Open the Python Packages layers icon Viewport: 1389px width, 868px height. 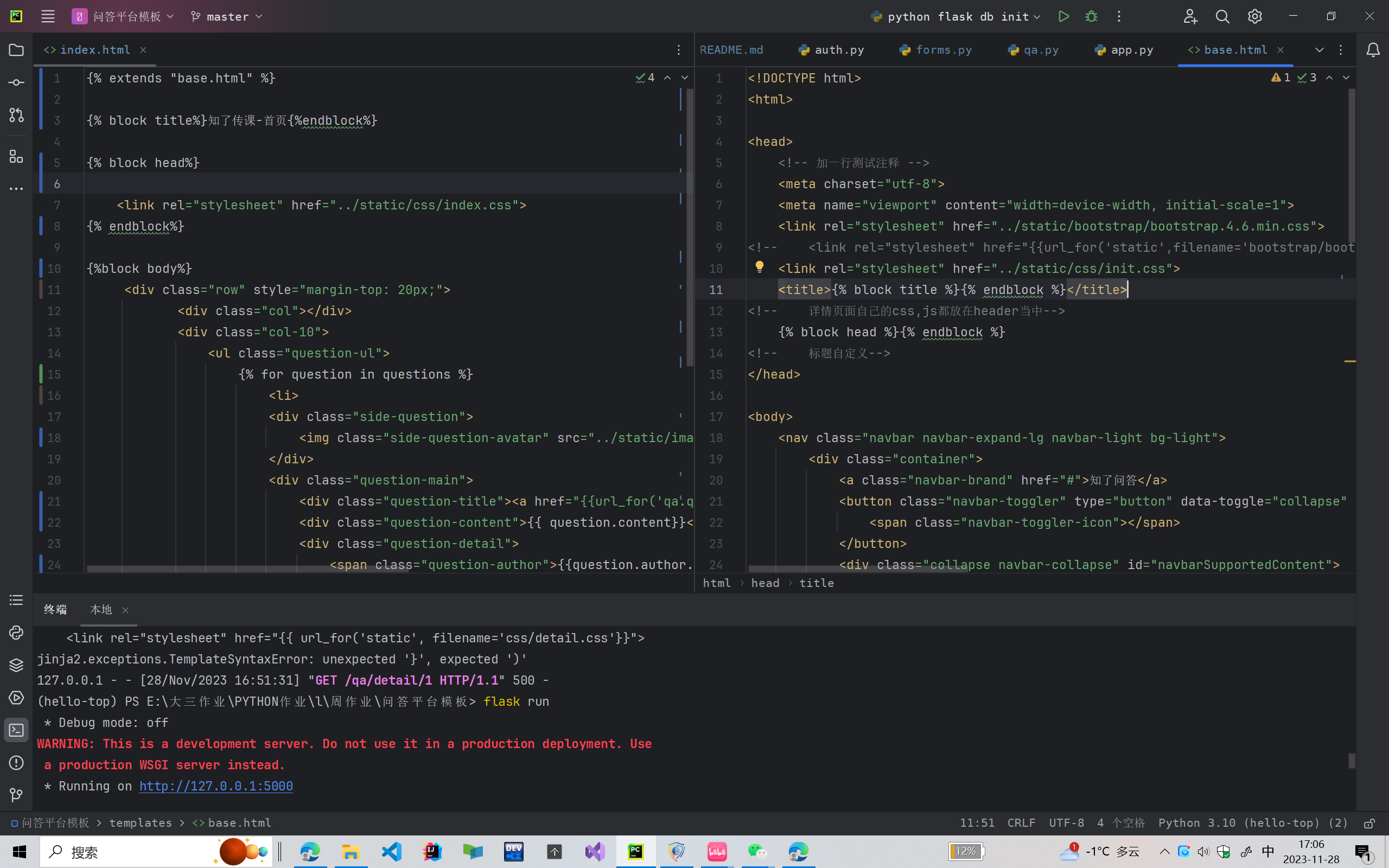tap(16, 665)
